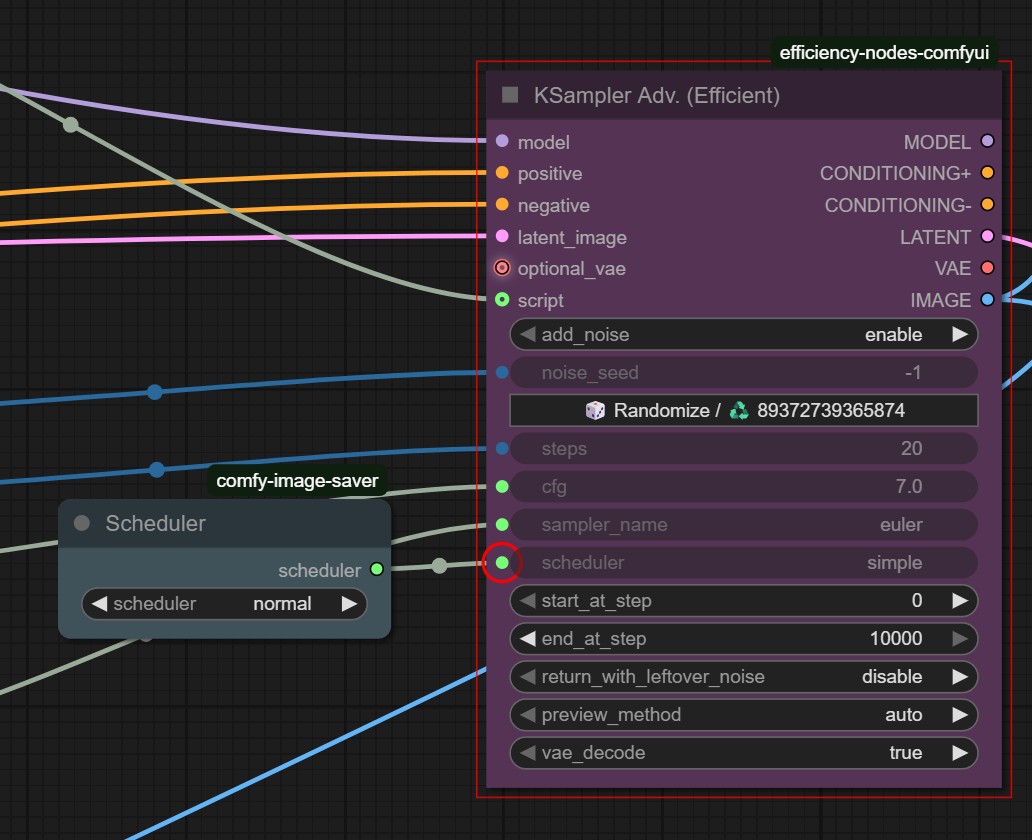Click the comfy-image-saver badge
This screenshot has height=840, width=1032.
(x=297, y=481)
